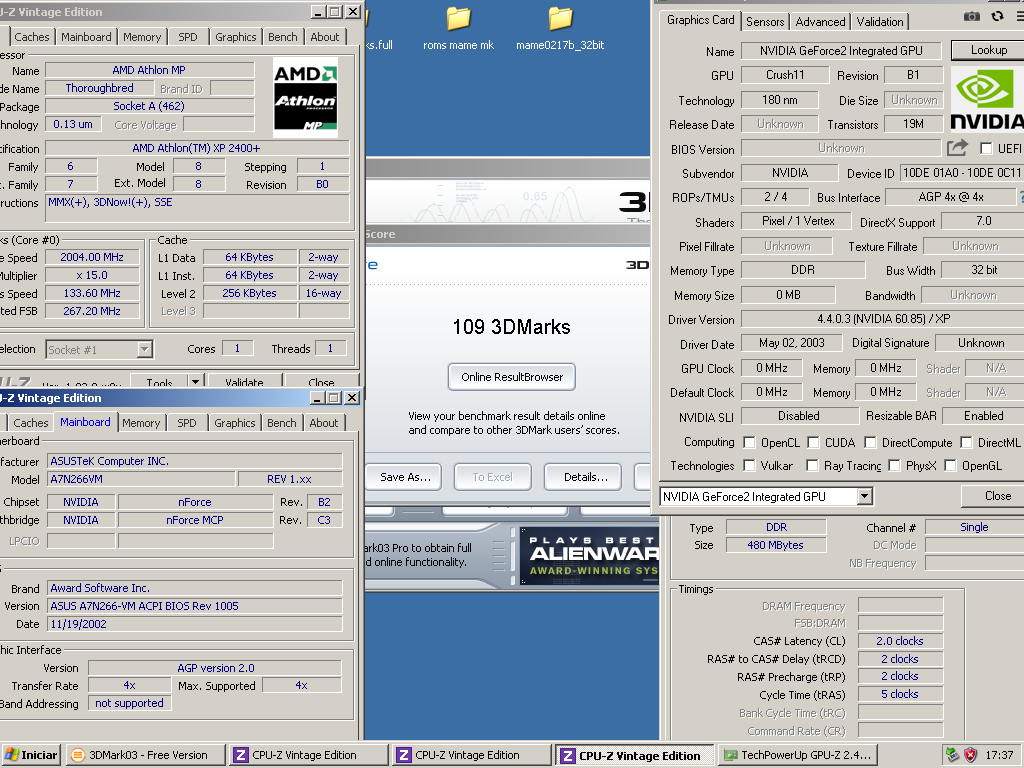Screen dimensions: 1024x768
Task: Toggle the DirectML checkbox
Action: [966, 443]
